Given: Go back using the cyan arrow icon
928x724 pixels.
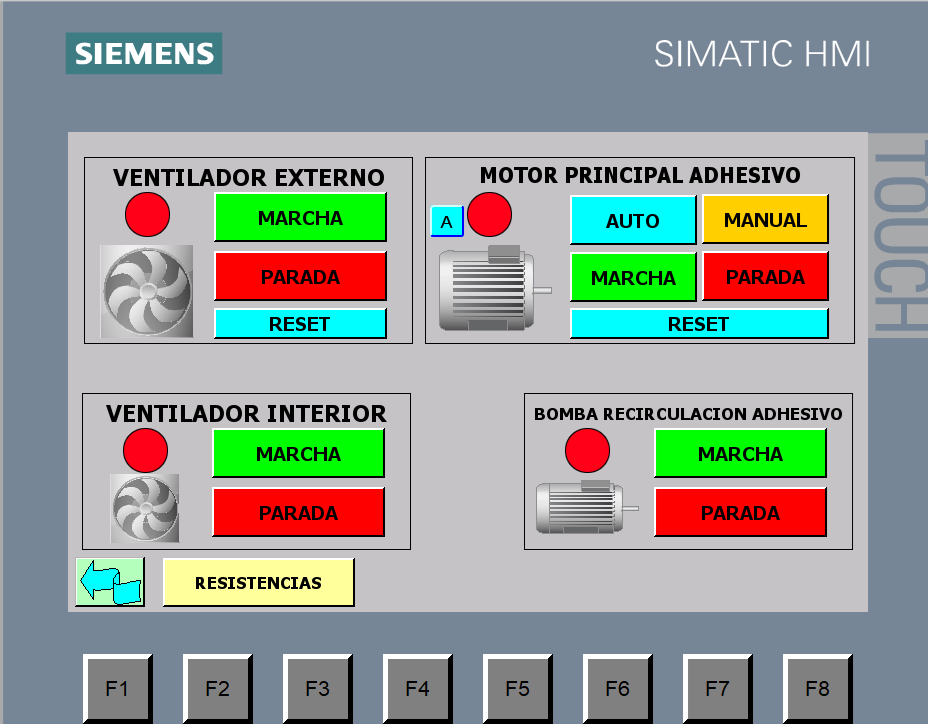Looking at the screenshot, I should click(110, 582).
